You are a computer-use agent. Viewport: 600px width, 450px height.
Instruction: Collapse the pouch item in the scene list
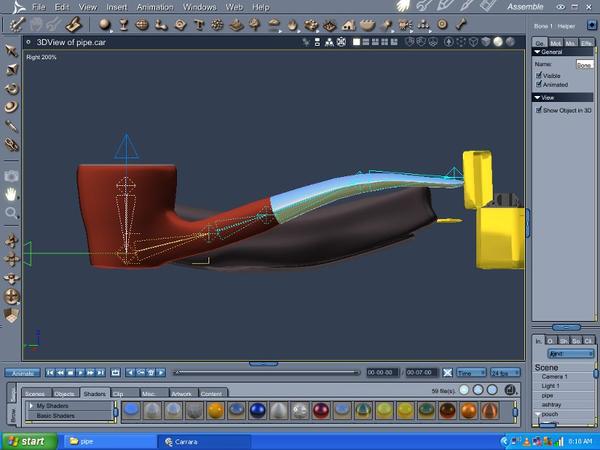click(538, 414)
